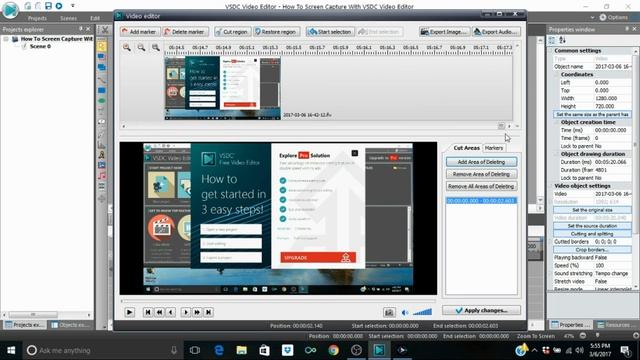Select Scene 0 in Projects explorer
The height and width of the screenshot is (360, 640).
[x=40, y=46]
